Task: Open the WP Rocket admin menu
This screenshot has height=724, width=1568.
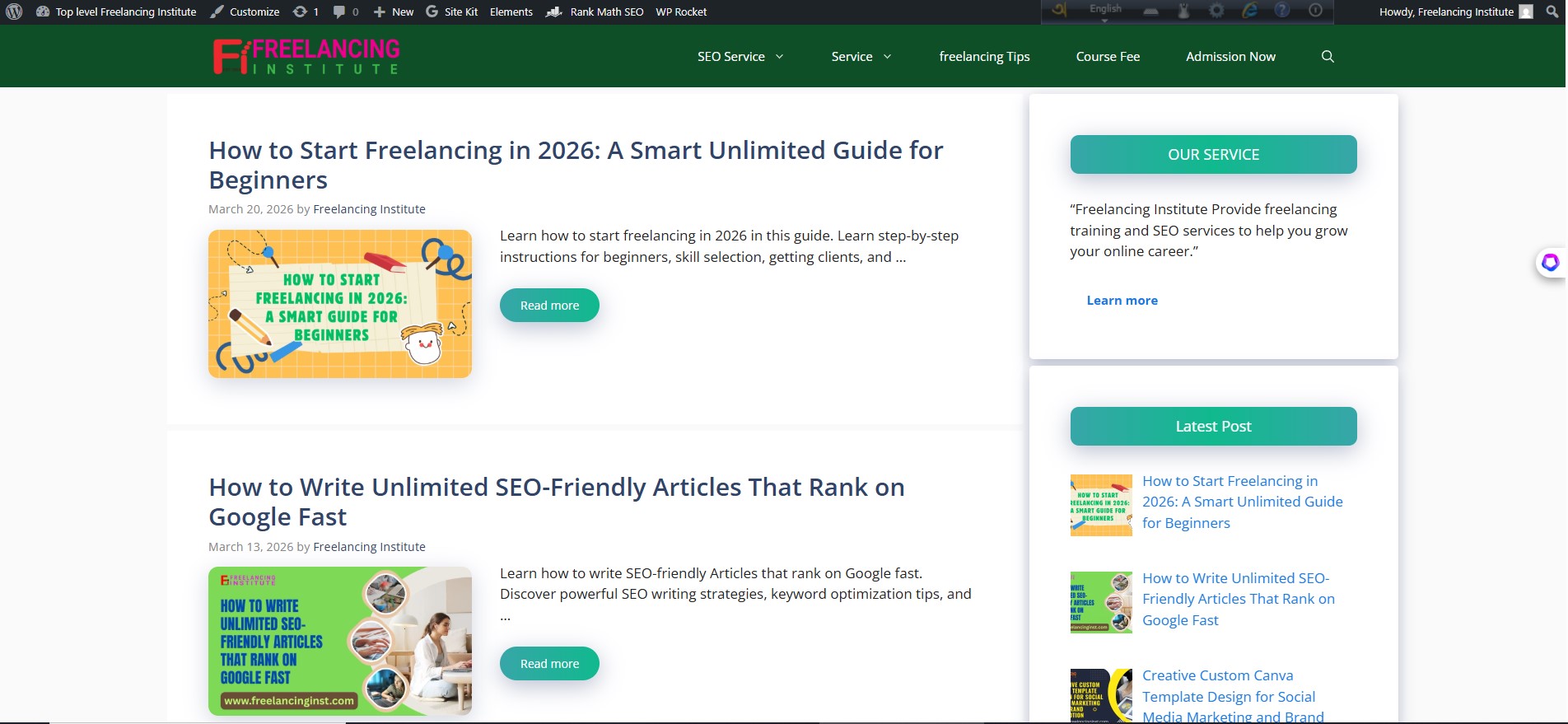Action: 681,12
